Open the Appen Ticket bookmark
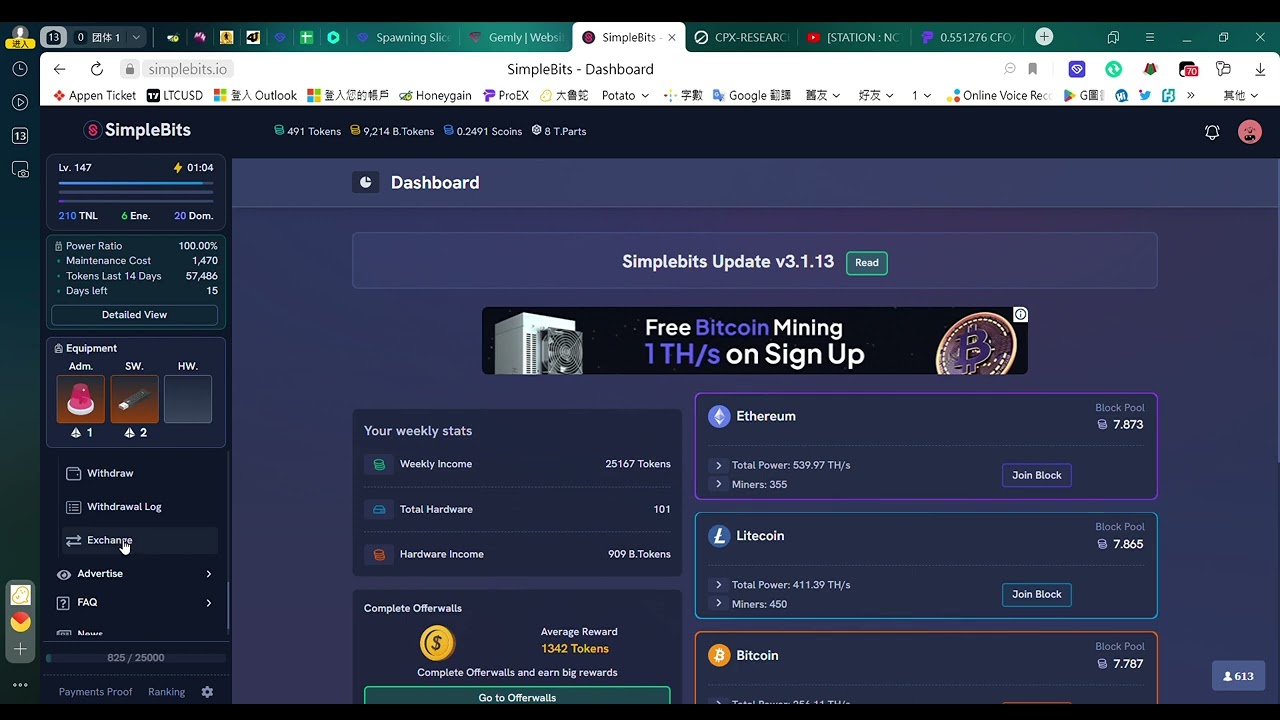 point(93,95)
